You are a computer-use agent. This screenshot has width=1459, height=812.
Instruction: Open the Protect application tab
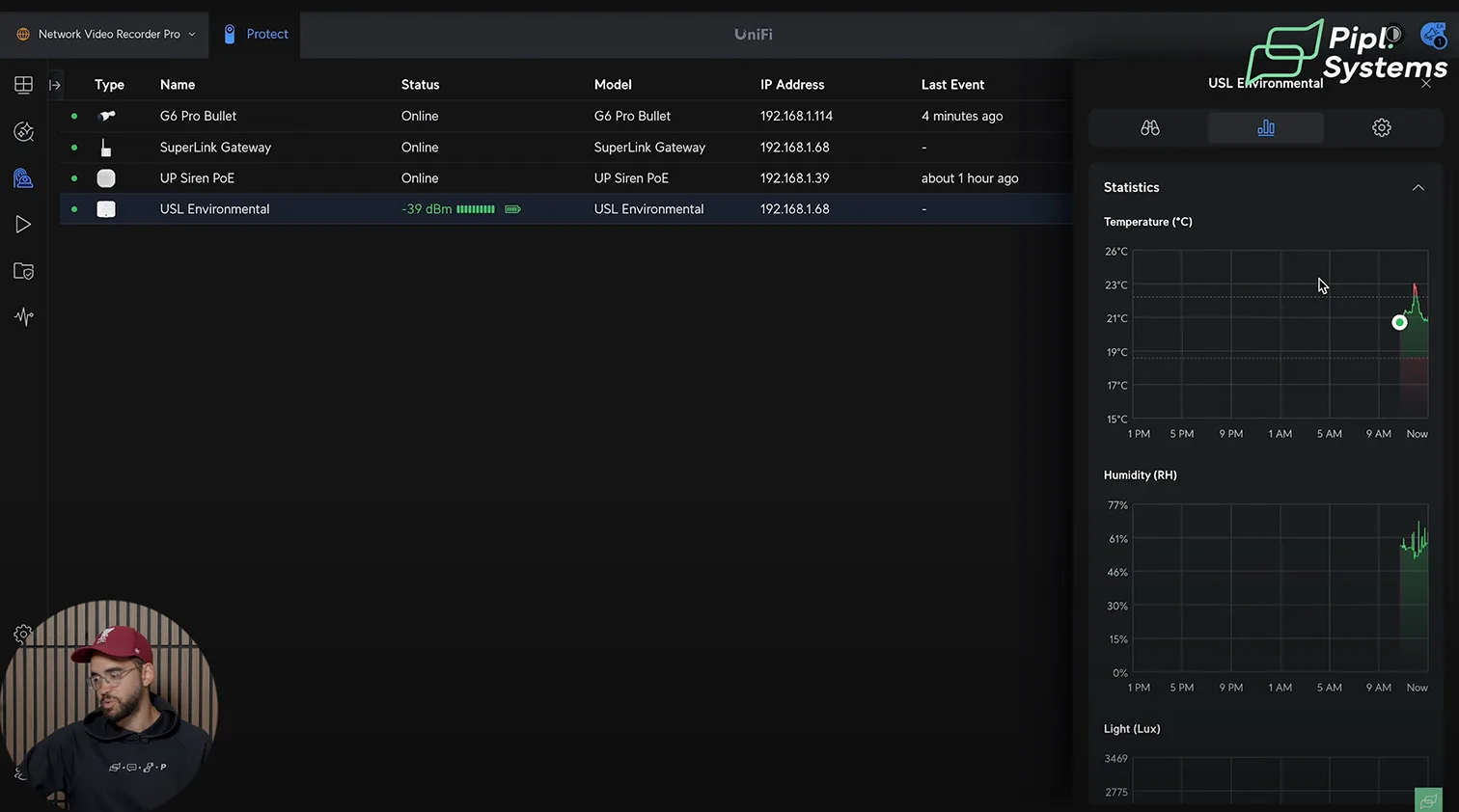[256, 34]
